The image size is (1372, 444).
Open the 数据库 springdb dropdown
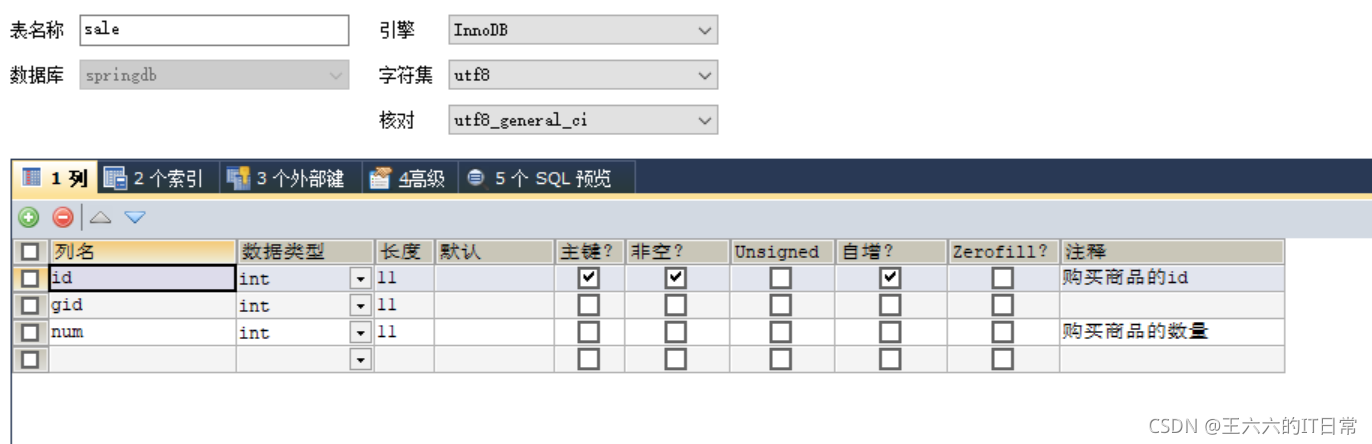click(214, 75)
